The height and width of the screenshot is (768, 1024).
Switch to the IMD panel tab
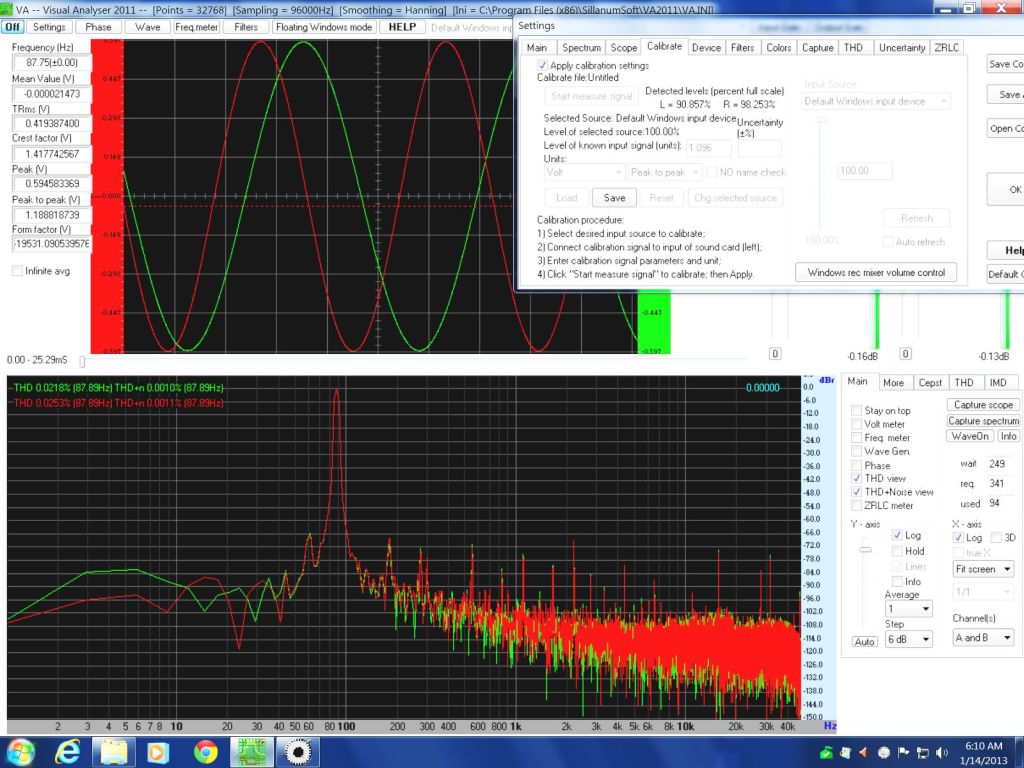coord(997,383)
